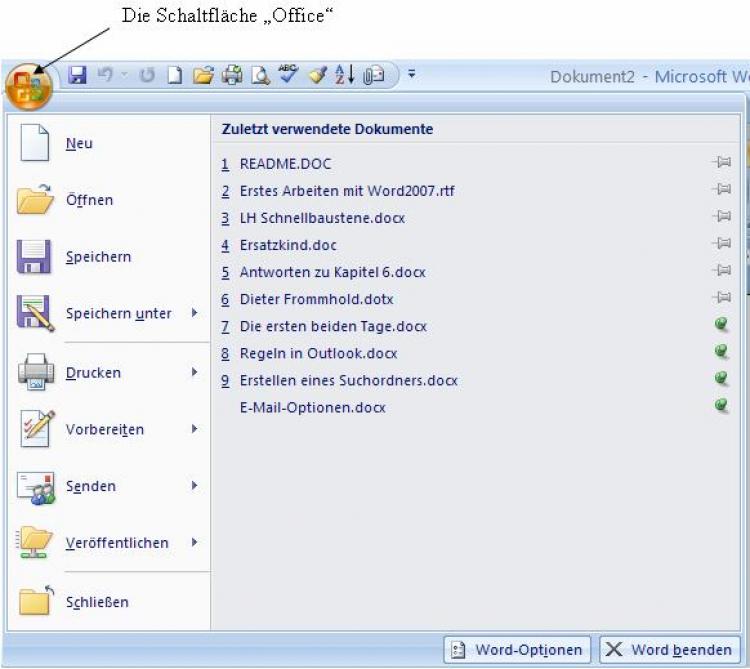Run Spelling check with the ABC icon
Image resolution: width=750 pixels, height=669 pixels.
(x=289, y=76)
